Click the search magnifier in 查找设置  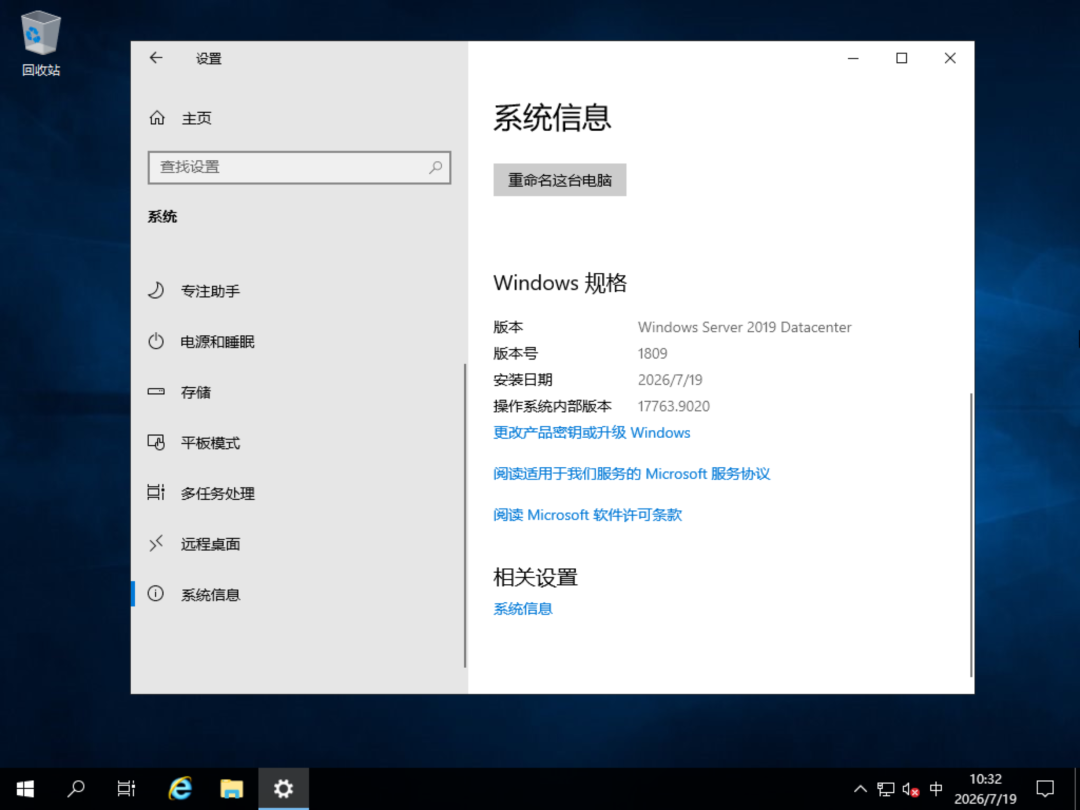click(x=435, y=167)
